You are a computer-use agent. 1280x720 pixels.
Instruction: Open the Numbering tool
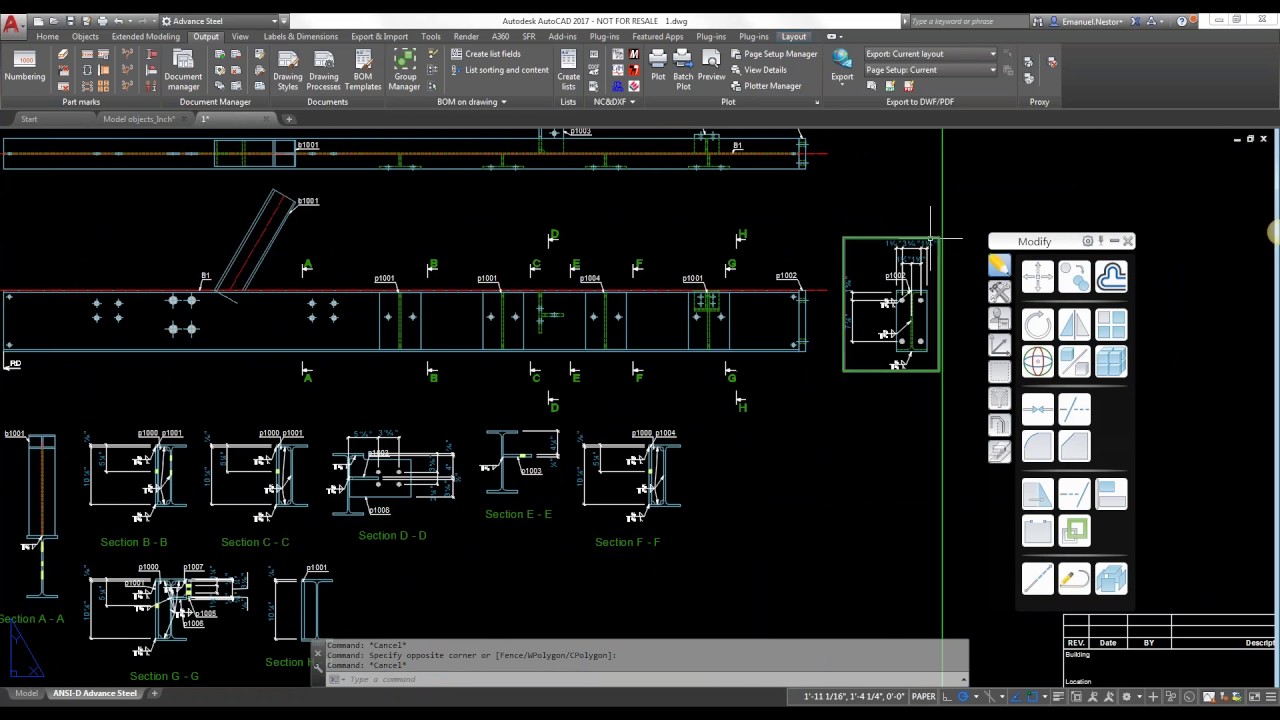[24, 66]
